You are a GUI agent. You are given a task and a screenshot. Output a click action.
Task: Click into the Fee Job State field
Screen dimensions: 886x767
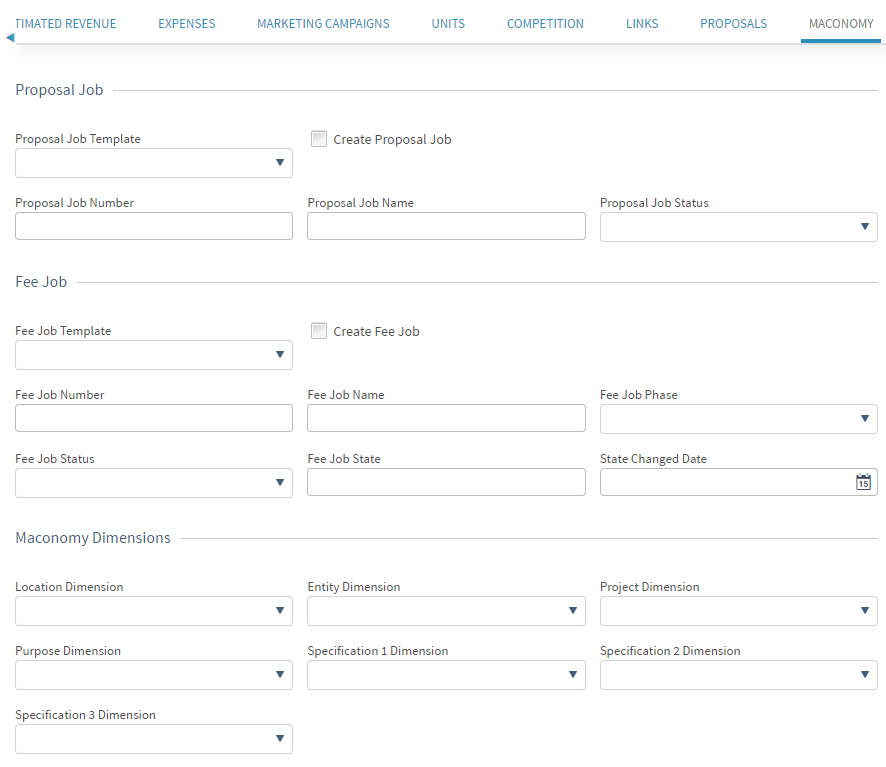[x=446, y=482]
